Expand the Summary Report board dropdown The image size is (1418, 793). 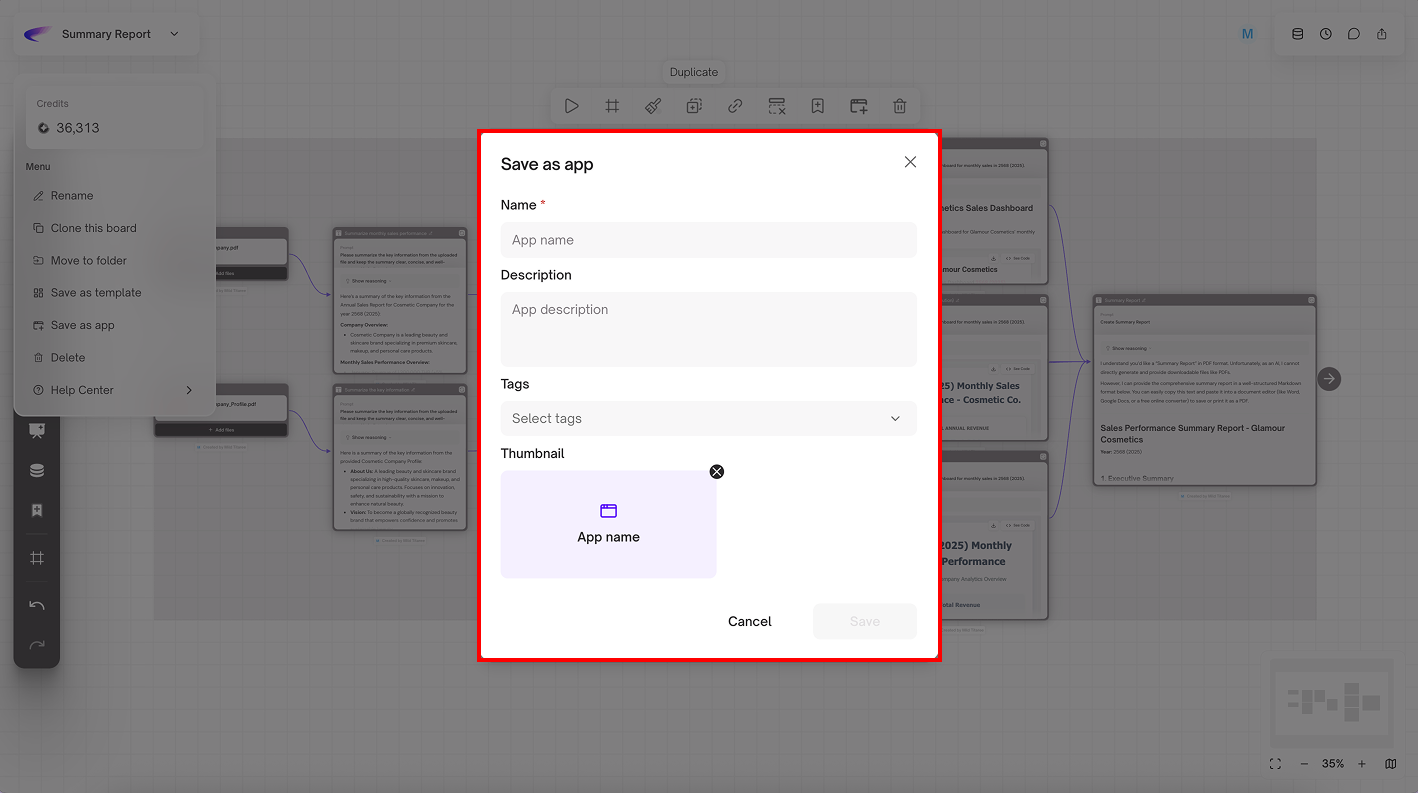click(174, 34)
